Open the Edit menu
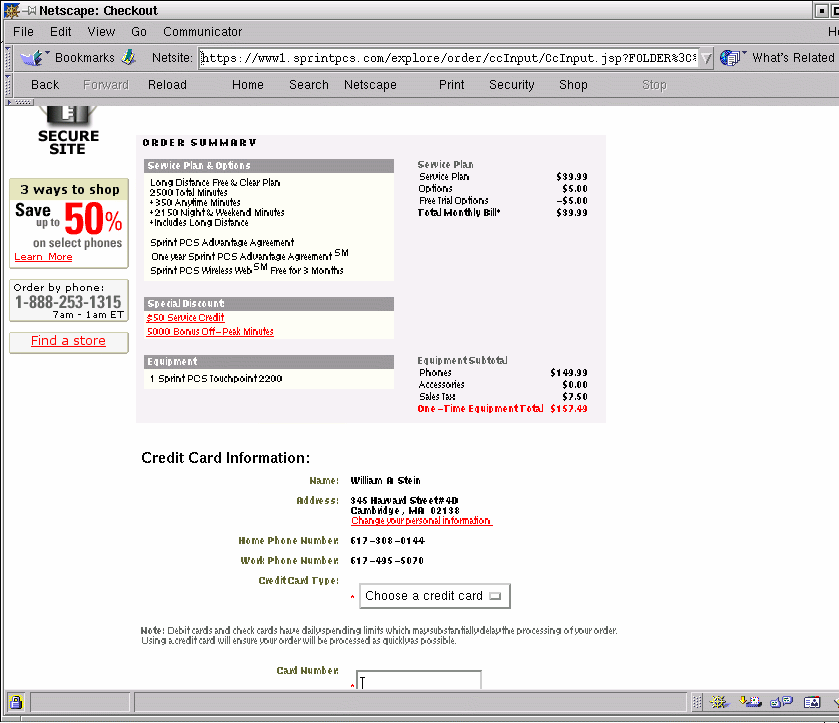This screenshot has width=839, height=723. click(60, 32)
